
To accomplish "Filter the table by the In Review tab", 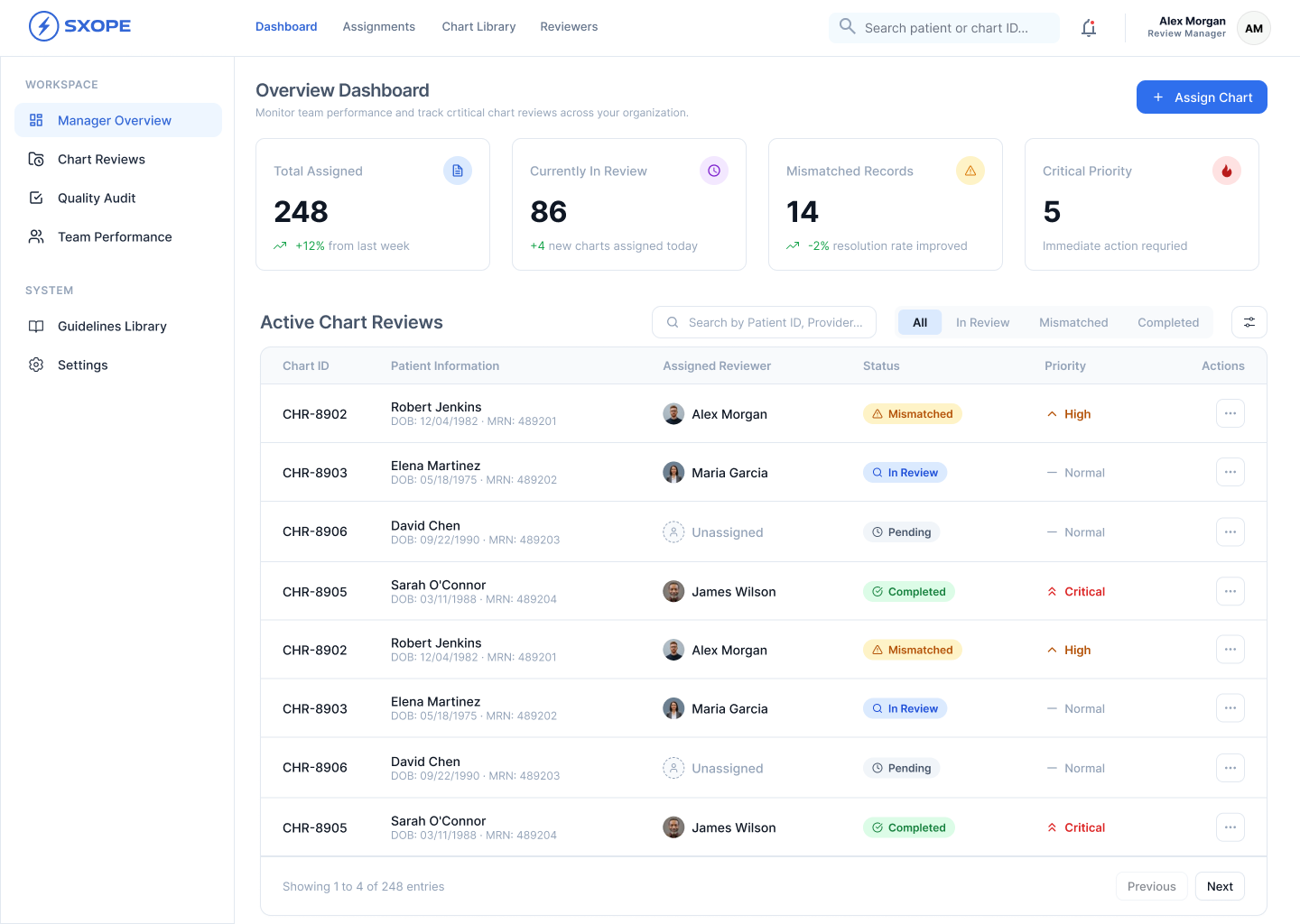I will click(982, 322).
